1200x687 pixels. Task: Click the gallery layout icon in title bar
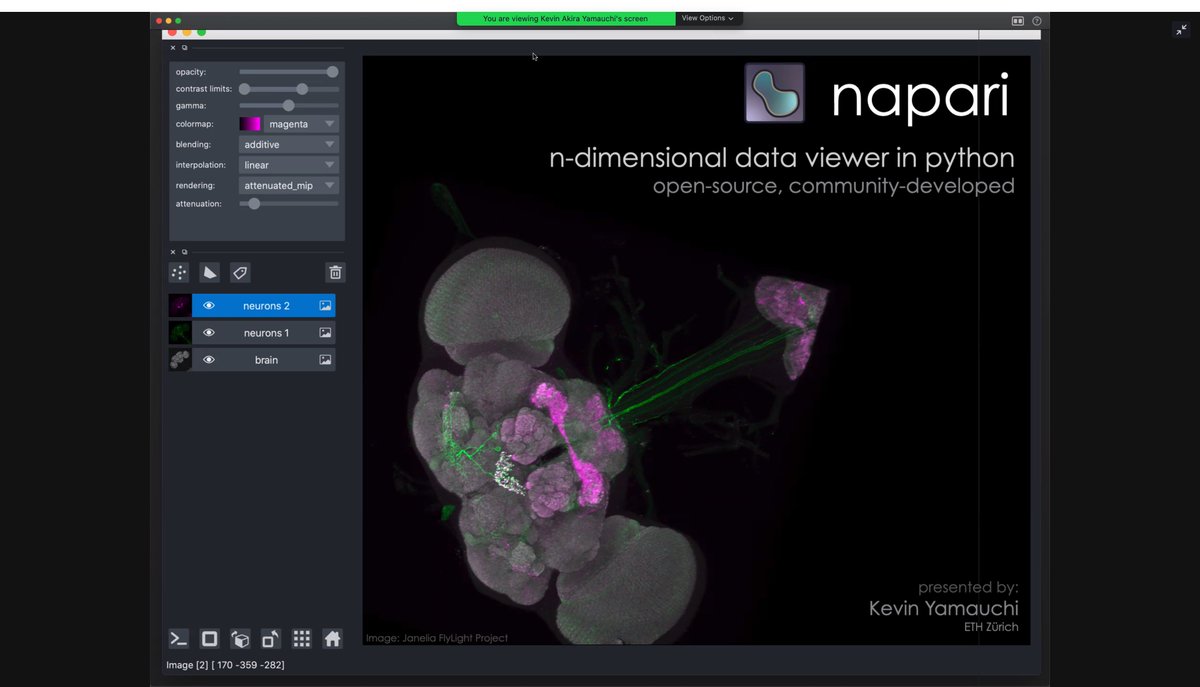1018,20
